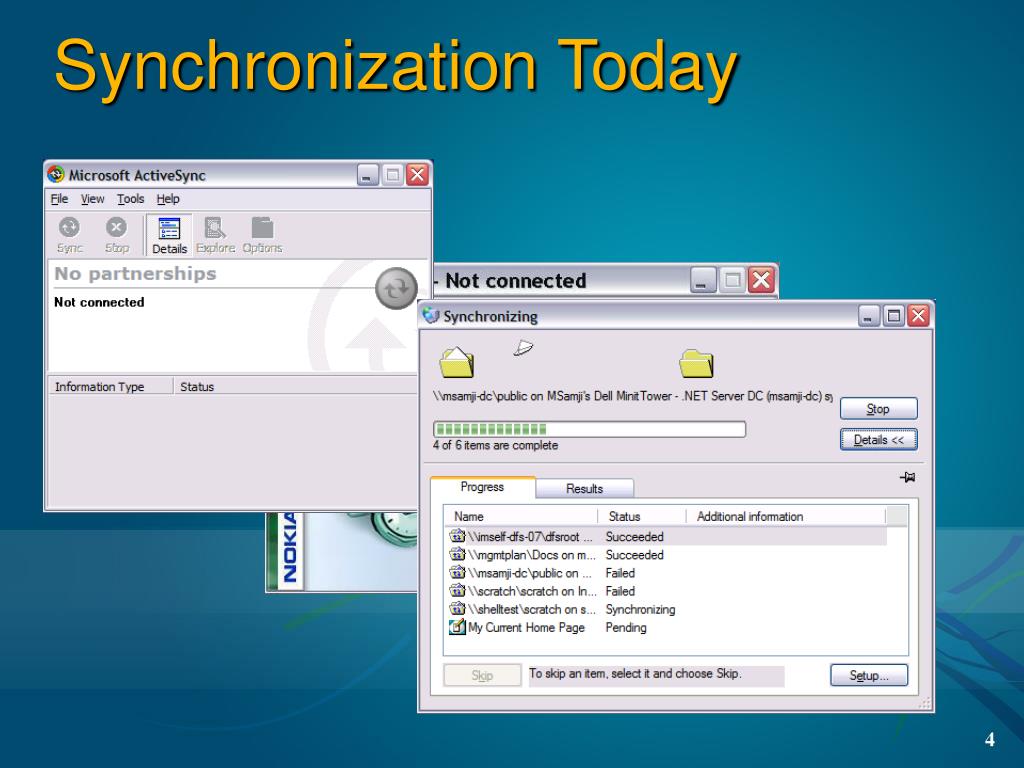The height and width of the screenshot is (768, 1024).
Task: Open the File menu in ActiveSync
Action: (x=59, y=199)
